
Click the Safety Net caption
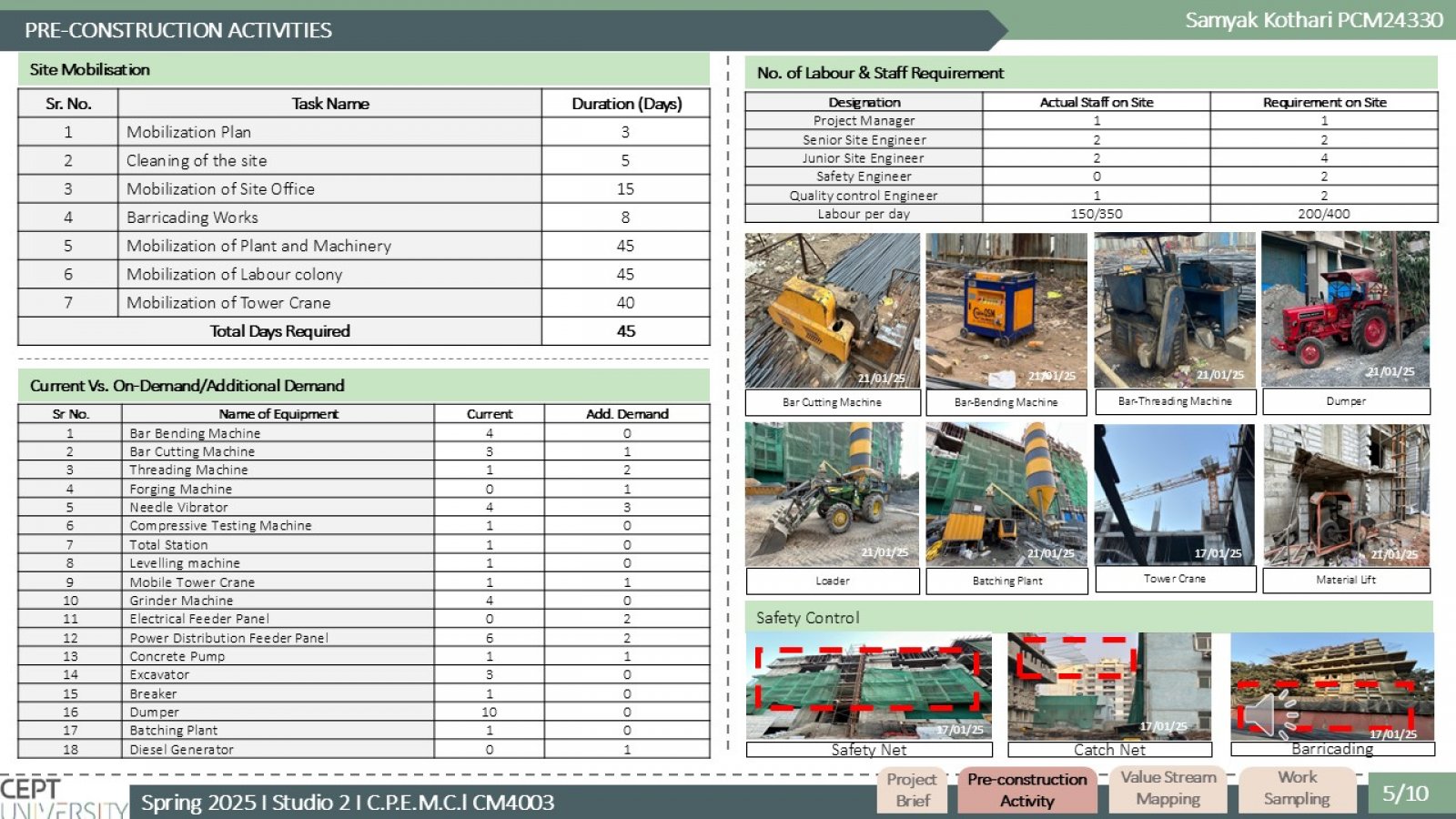point(869,750)
